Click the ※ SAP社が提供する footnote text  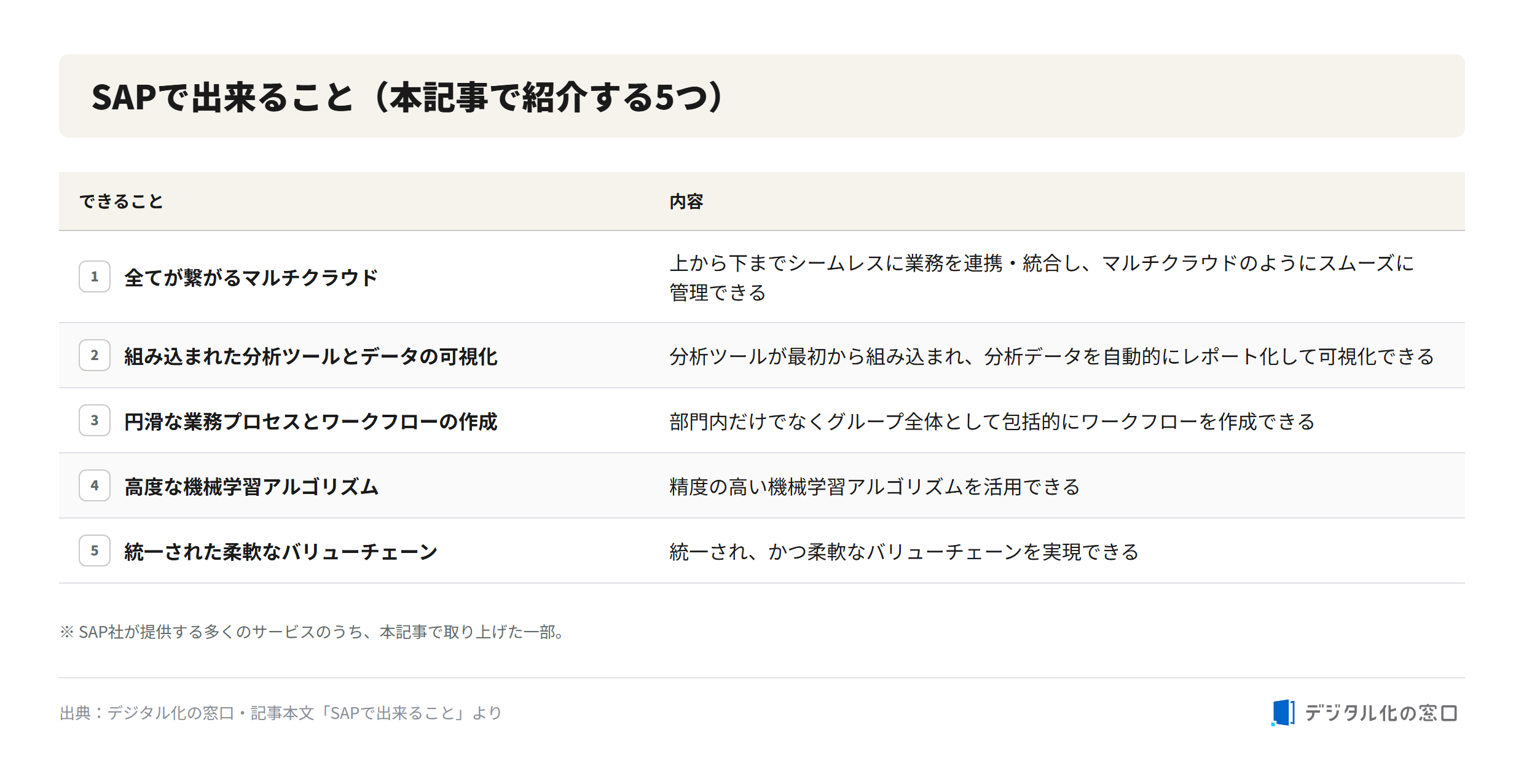pos(313,632)
